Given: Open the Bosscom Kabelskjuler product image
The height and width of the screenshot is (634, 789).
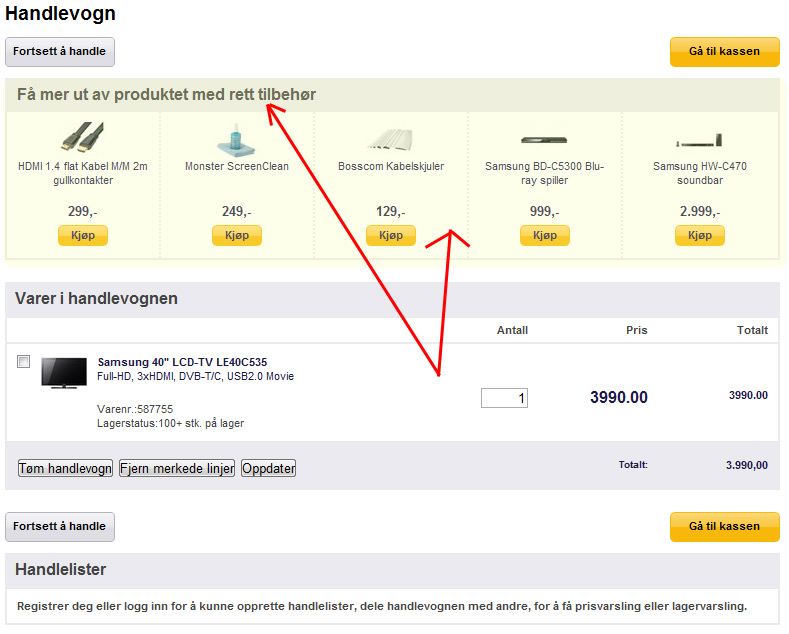Looking at the screenshot, I should [390, 139].
